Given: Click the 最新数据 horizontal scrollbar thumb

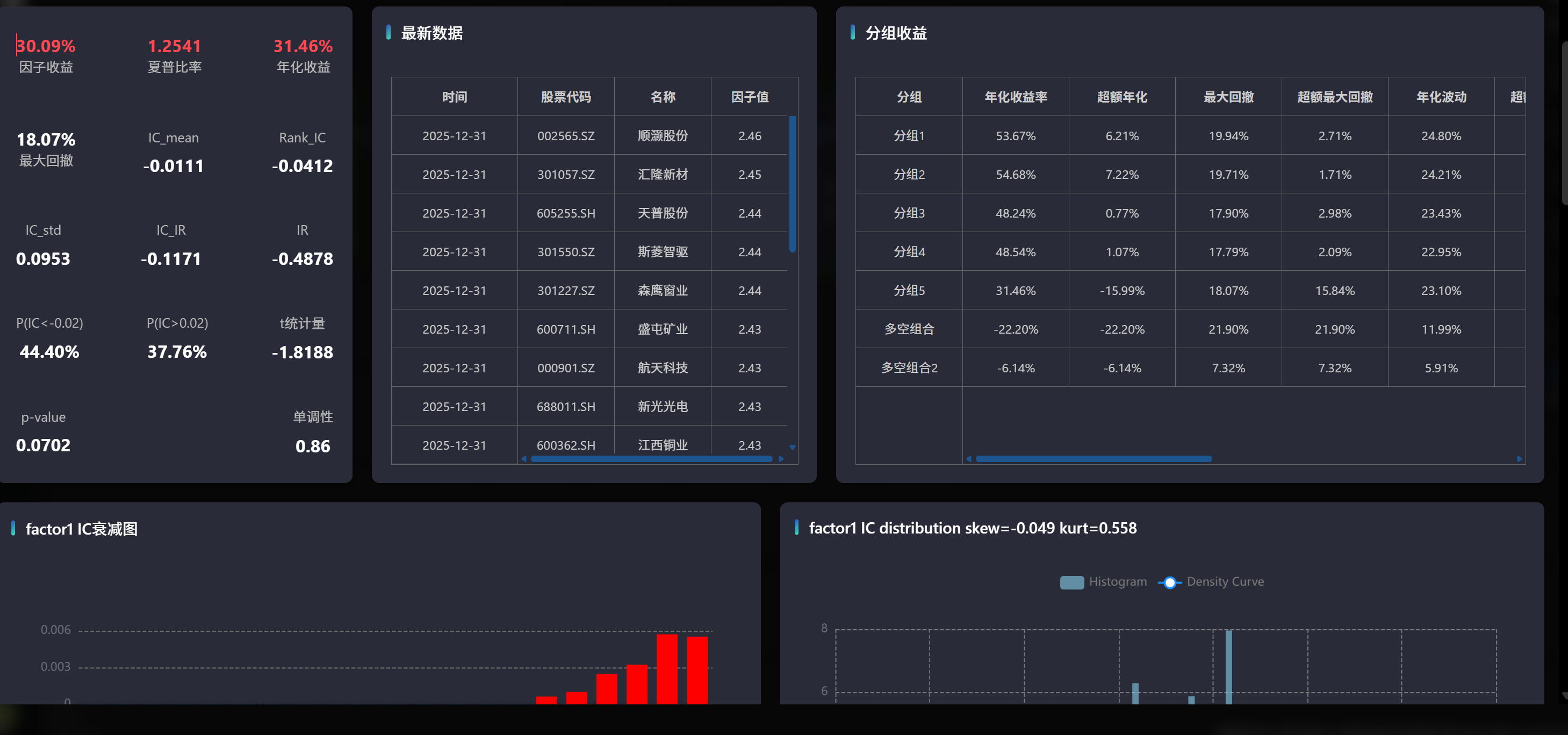Looking at the screenshot, I should tap(651, 459).
